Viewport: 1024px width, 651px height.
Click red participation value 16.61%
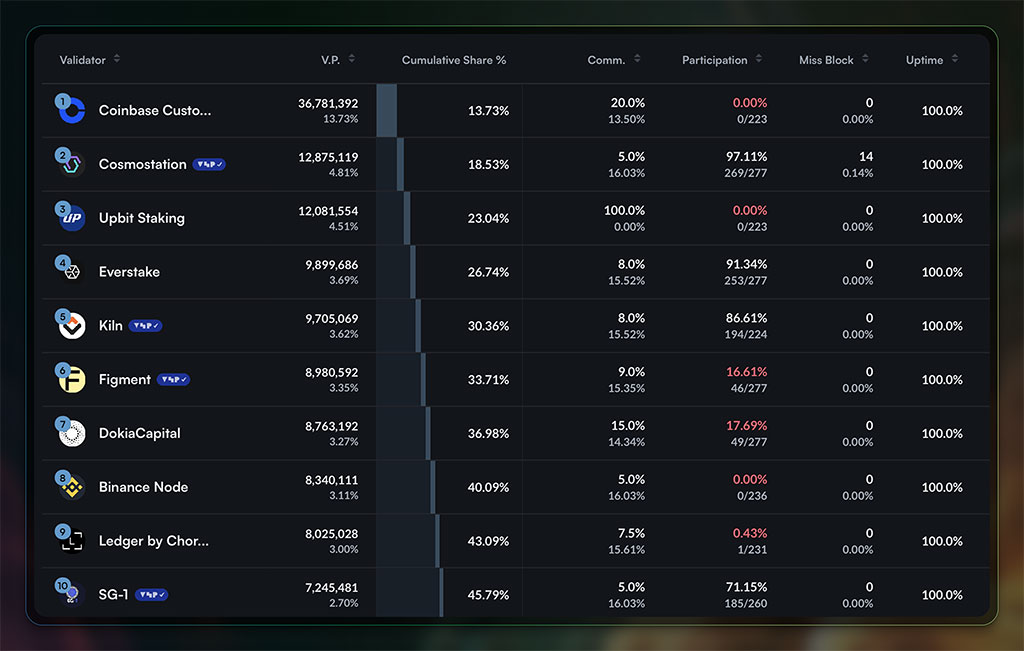pyautogui.click(x=746, y=372)
